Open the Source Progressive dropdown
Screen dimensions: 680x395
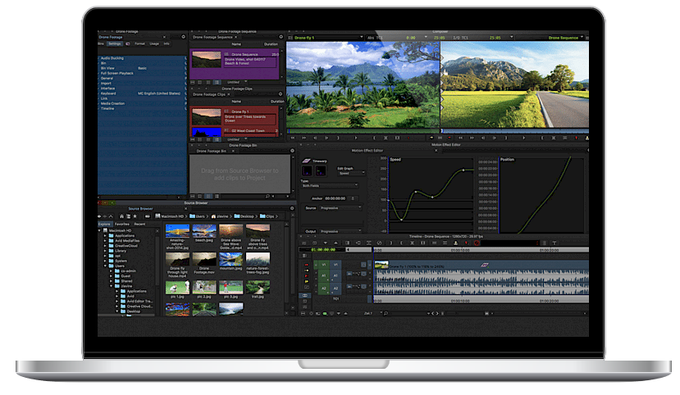tap(340, 208)
